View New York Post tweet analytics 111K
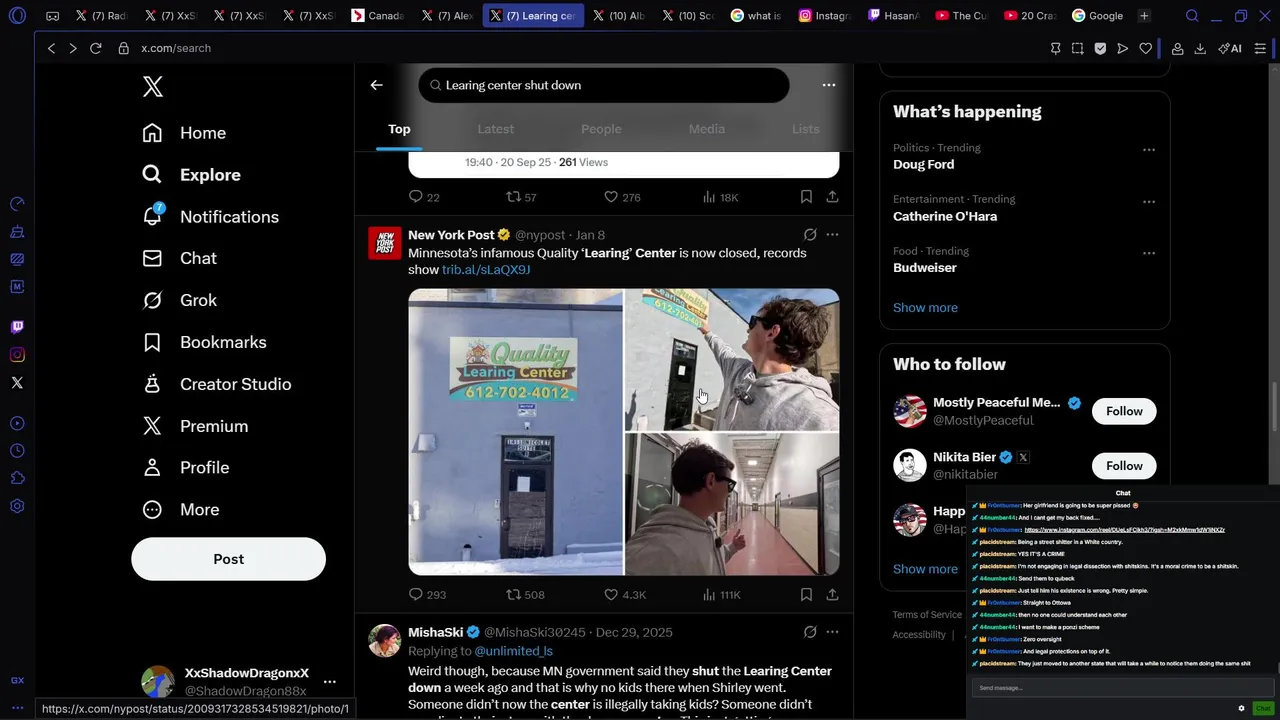The image size is (1280, 720). click(721, 595)
